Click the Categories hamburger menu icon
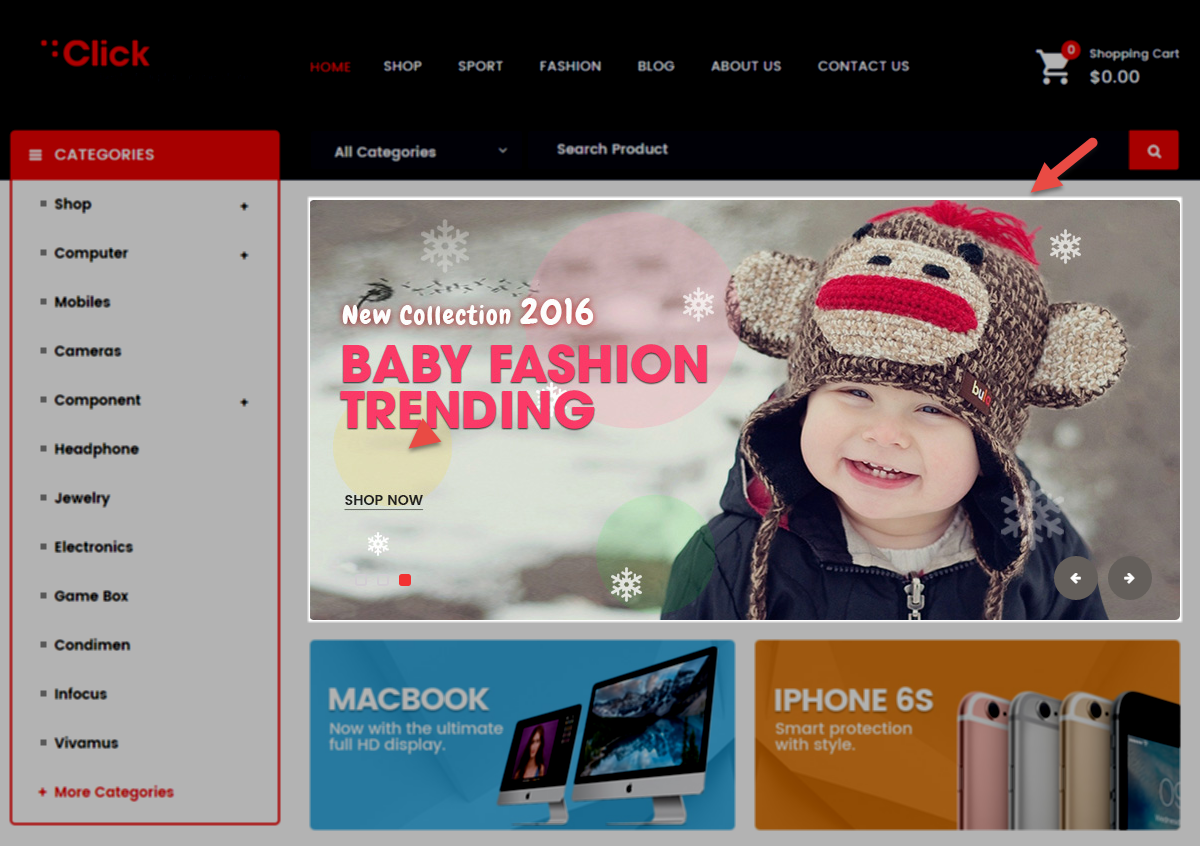Viewport: 1200px width, 846px height. (x=36, y=155)
